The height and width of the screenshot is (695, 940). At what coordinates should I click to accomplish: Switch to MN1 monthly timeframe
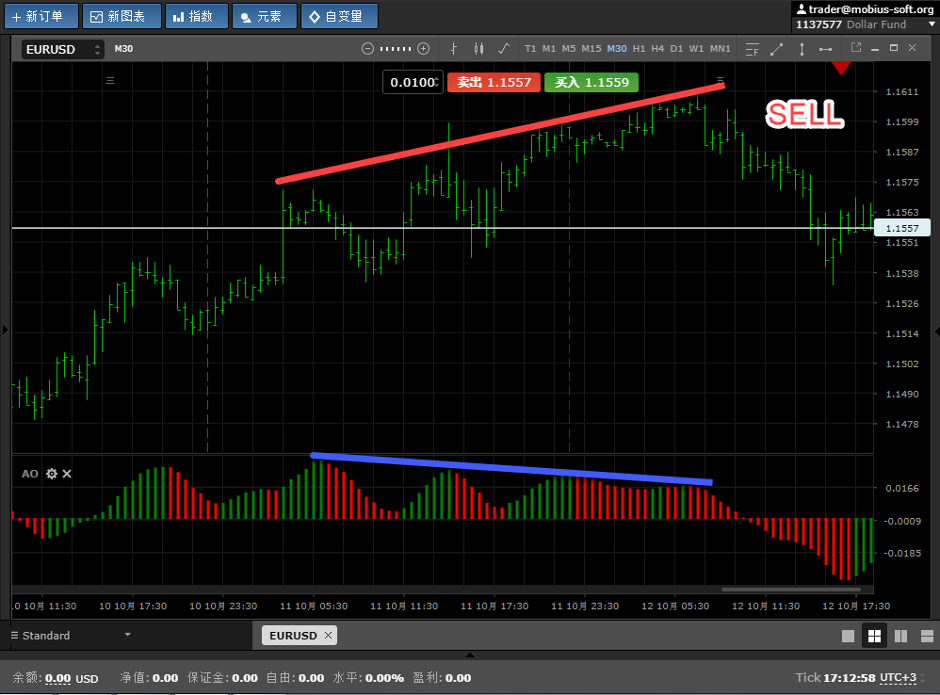(x=720, y=49)
